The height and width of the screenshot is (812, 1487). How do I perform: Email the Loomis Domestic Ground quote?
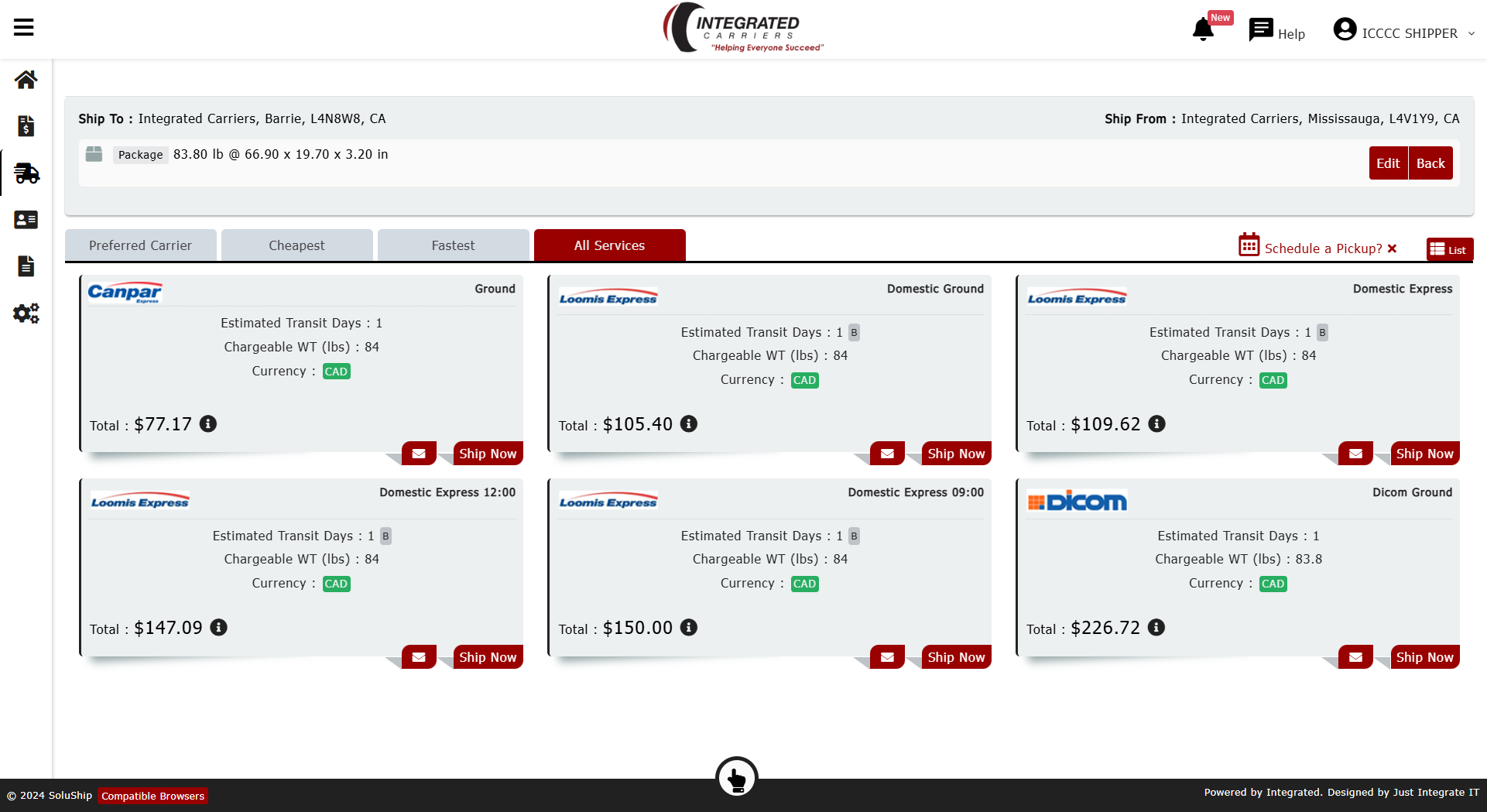pyautogui.click(x=887, y=454)
